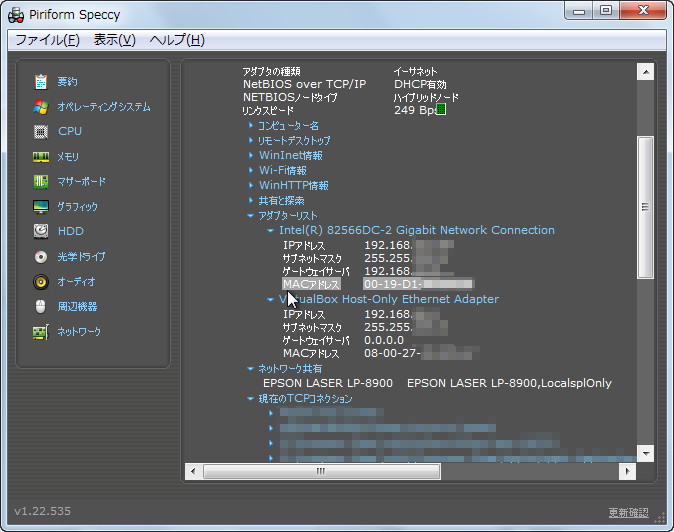674x532 pixels.
Task: Click the イーサネット adapter type value
Action: pos(415,71)
